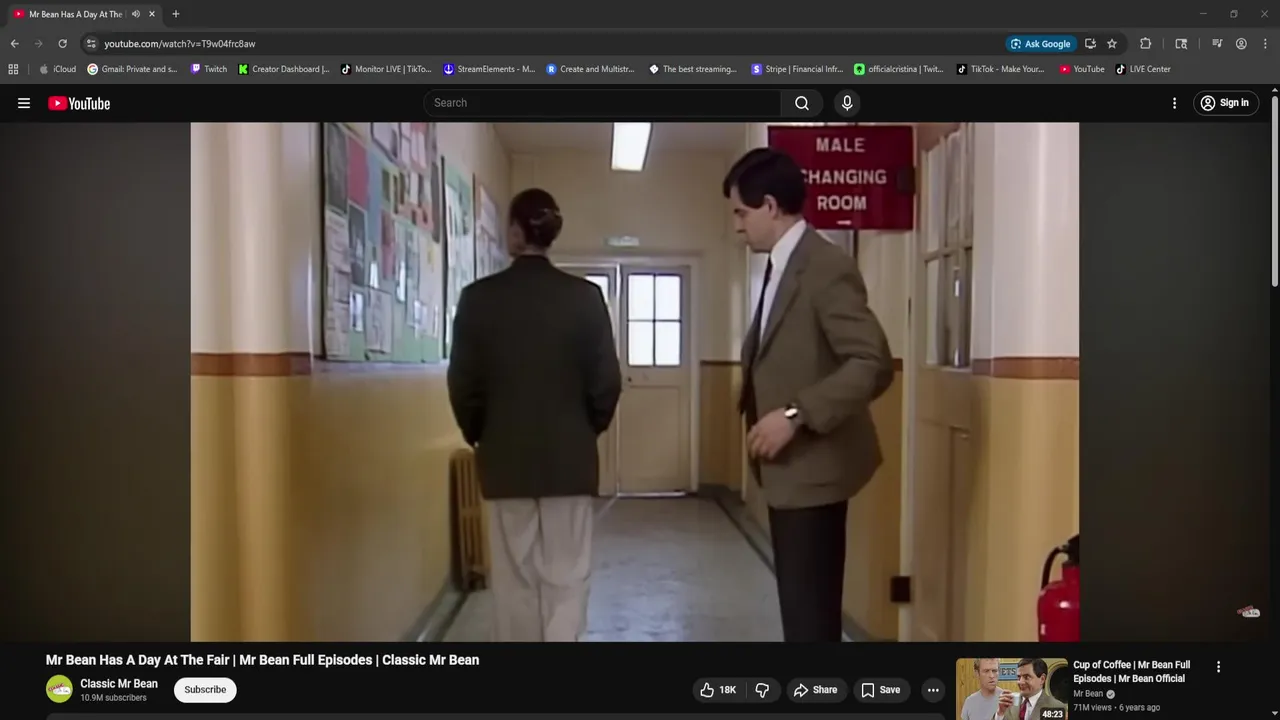Mute tab via speaker icon

click(136, 14)
